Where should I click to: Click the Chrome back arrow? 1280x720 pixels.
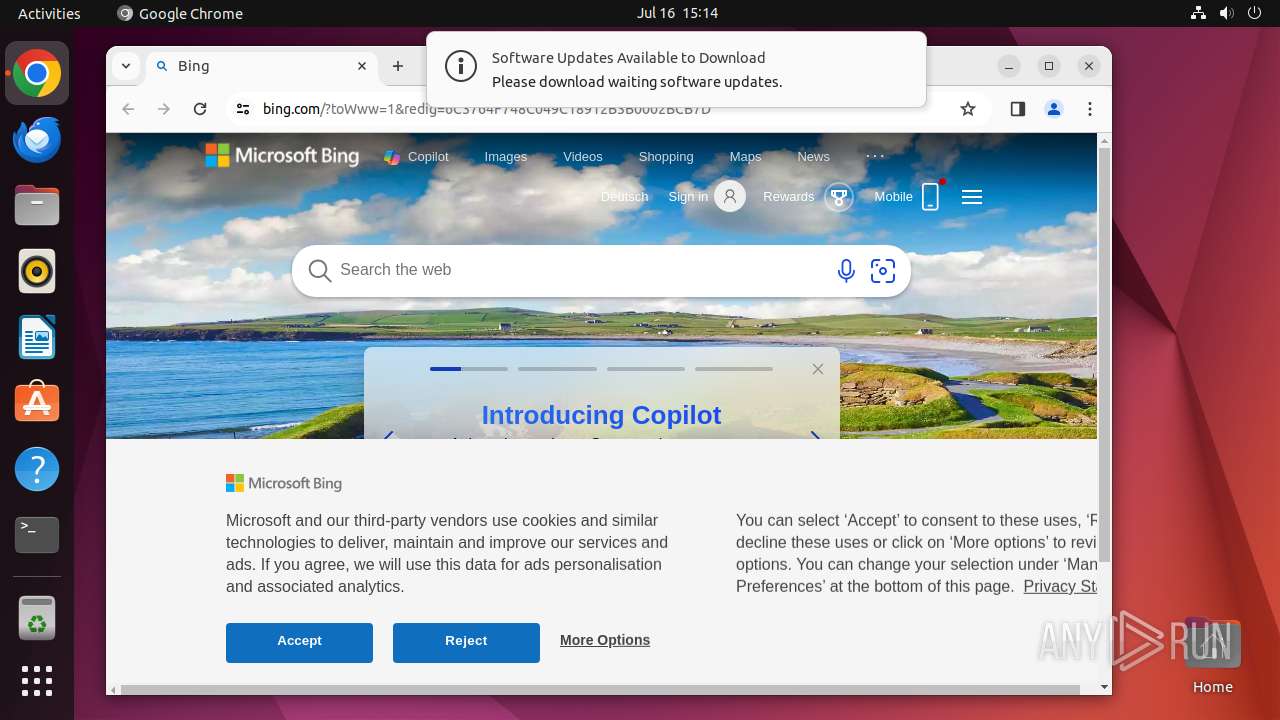click(128, 109)
